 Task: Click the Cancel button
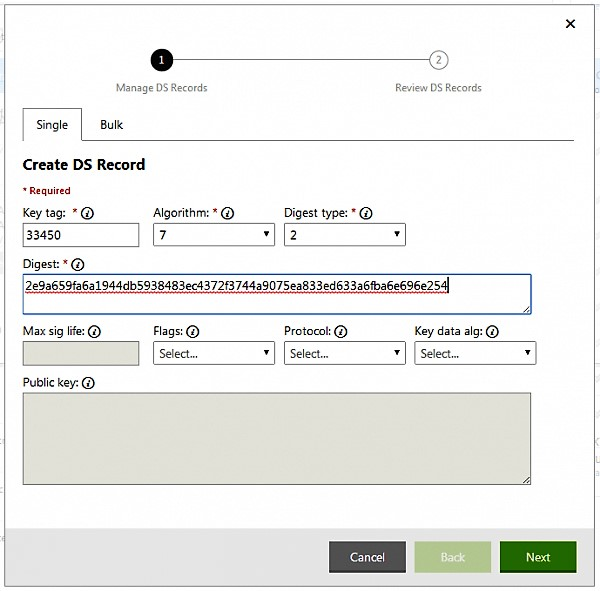367,557
